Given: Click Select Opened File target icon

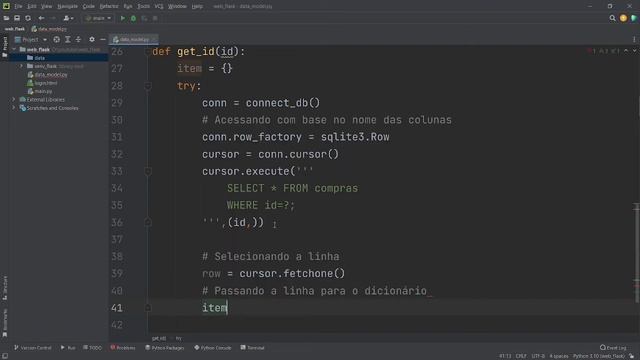Looking at the screenshot, I should click(x=56, y=40).
